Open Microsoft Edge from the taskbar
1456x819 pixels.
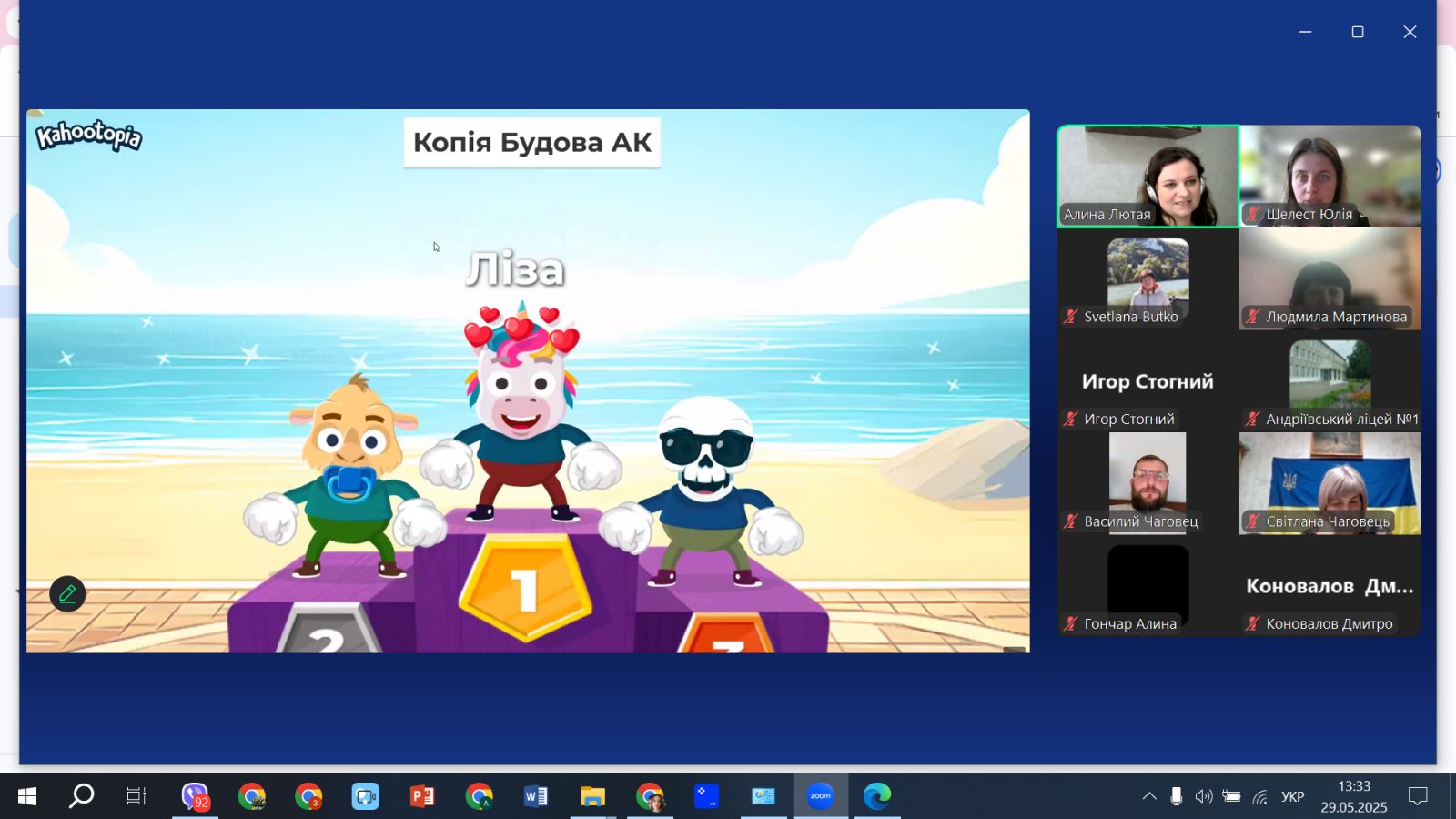pos(877,796)
